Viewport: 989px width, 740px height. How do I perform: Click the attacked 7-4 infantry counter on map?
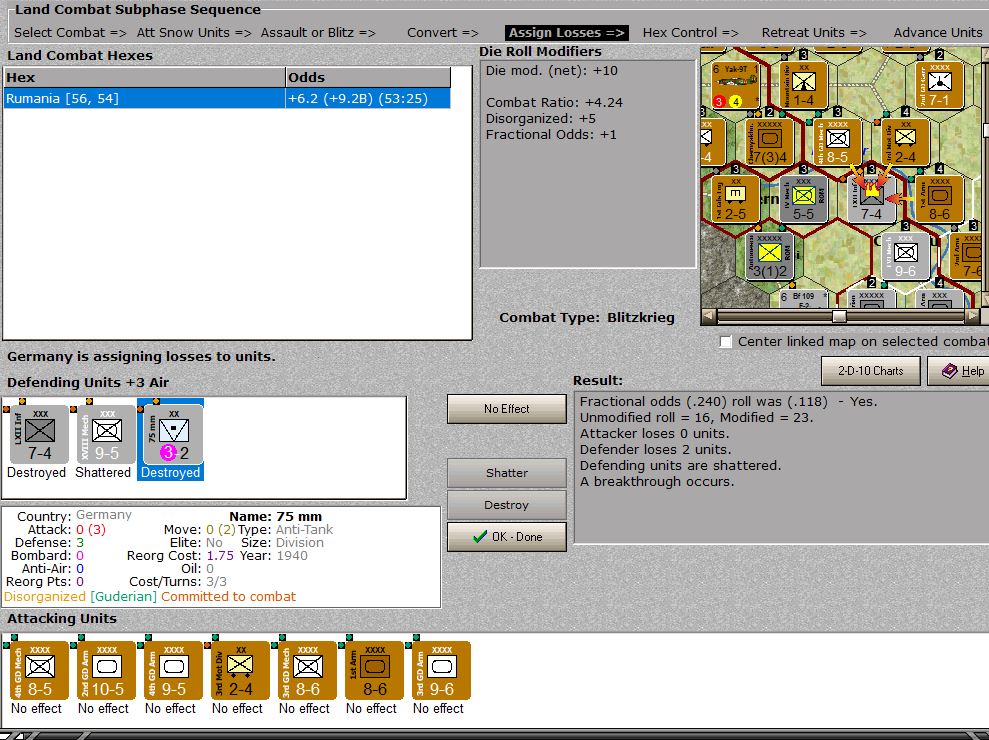click(x=871, y=198)
